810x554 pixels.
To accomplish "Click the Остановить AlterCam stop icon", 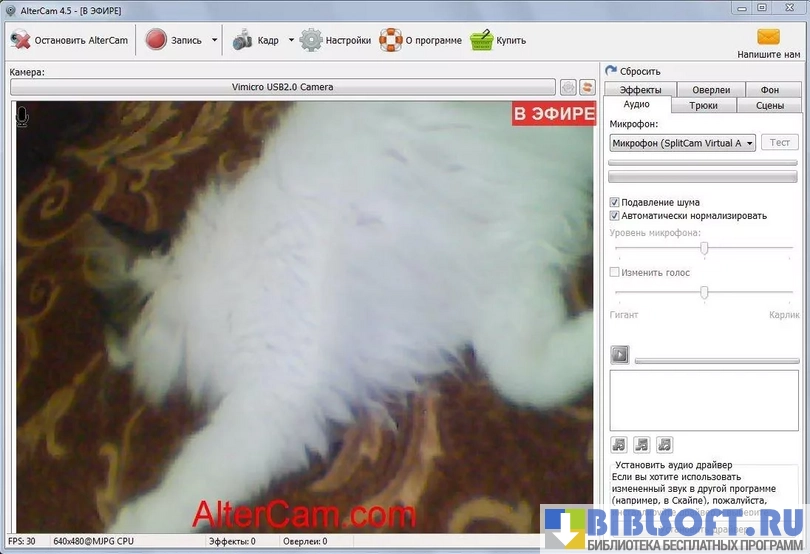I will click(20, 41).
